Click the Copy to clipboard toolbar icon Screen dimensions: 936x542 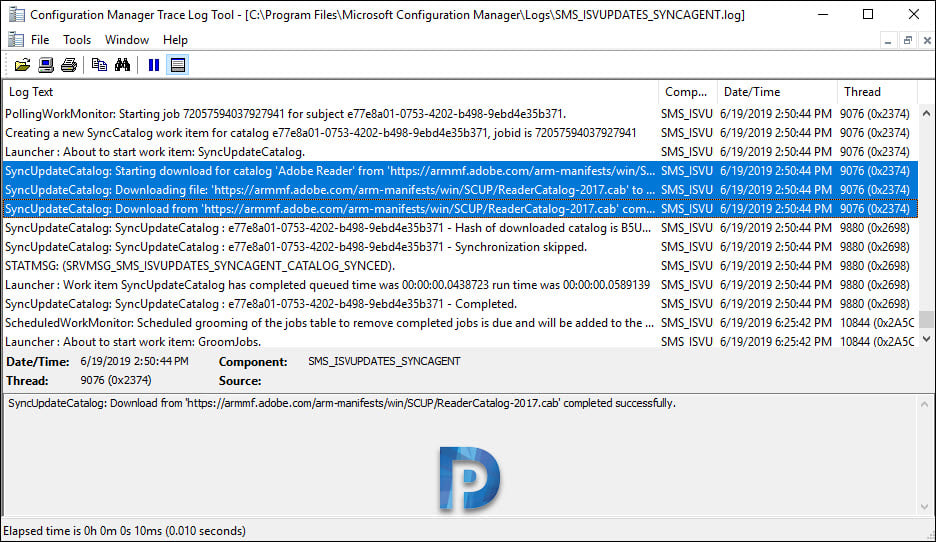pyautogui.click(x=99, y=65)
